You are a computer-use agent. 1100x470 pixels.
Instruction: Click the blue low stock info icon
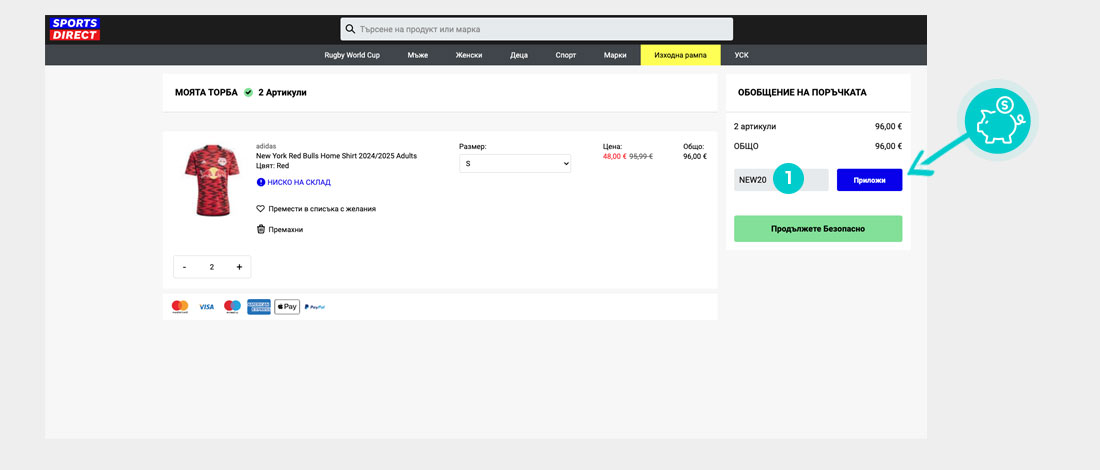[261, 182]
